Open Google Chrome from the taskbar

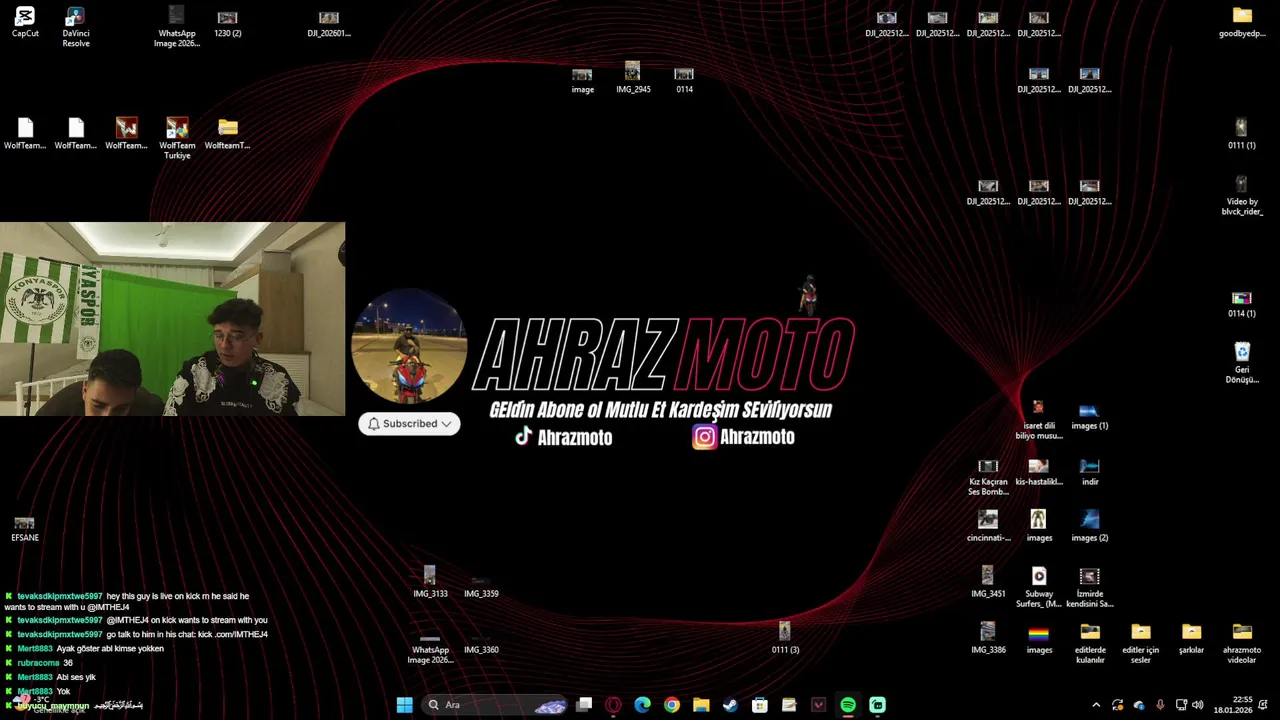672,705
